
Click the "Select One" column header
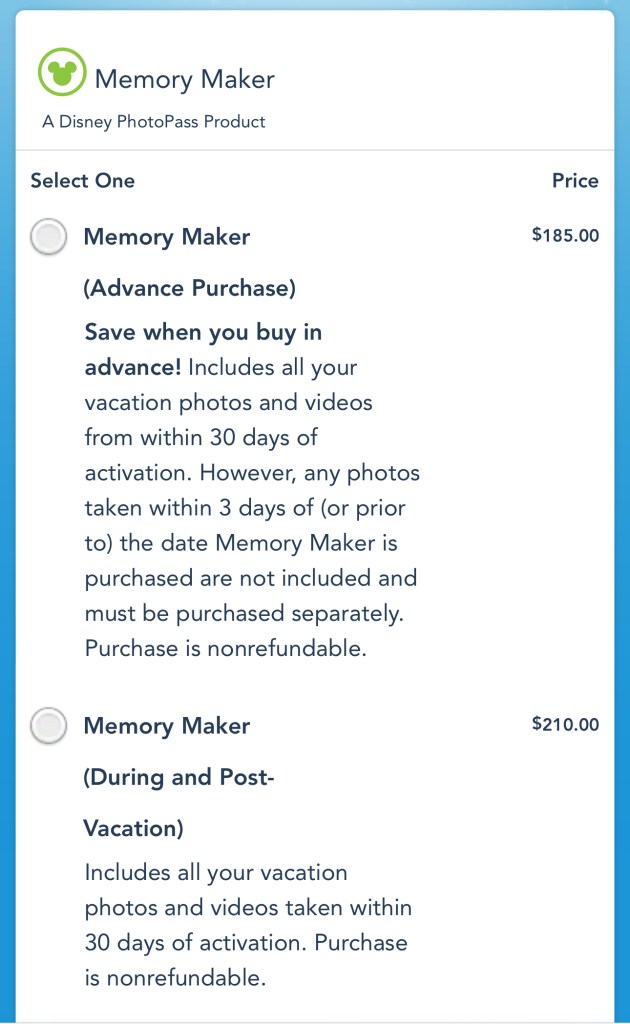82,181
